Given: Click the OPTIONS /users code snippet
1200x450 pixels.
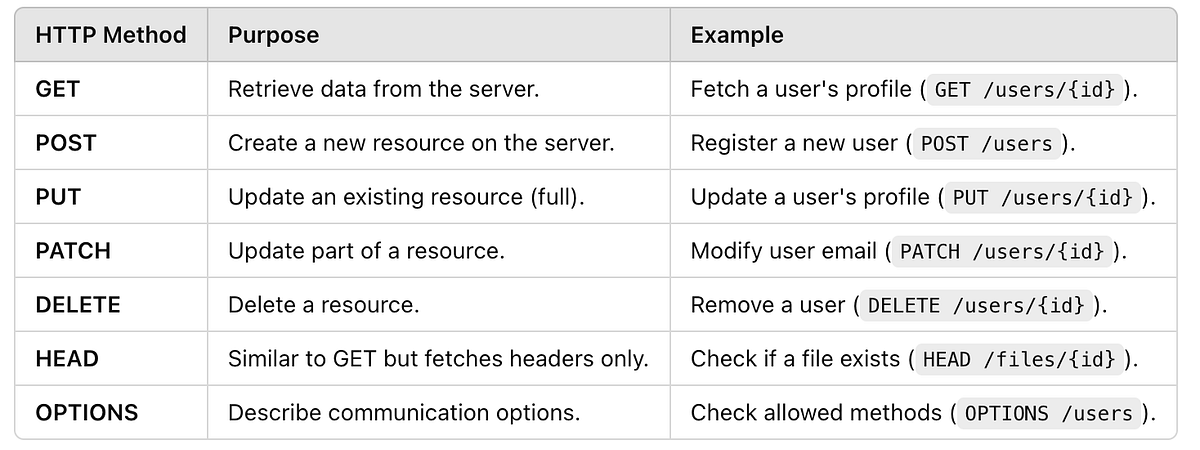Looking at the screenshot, I should [x=1048, y=412].
